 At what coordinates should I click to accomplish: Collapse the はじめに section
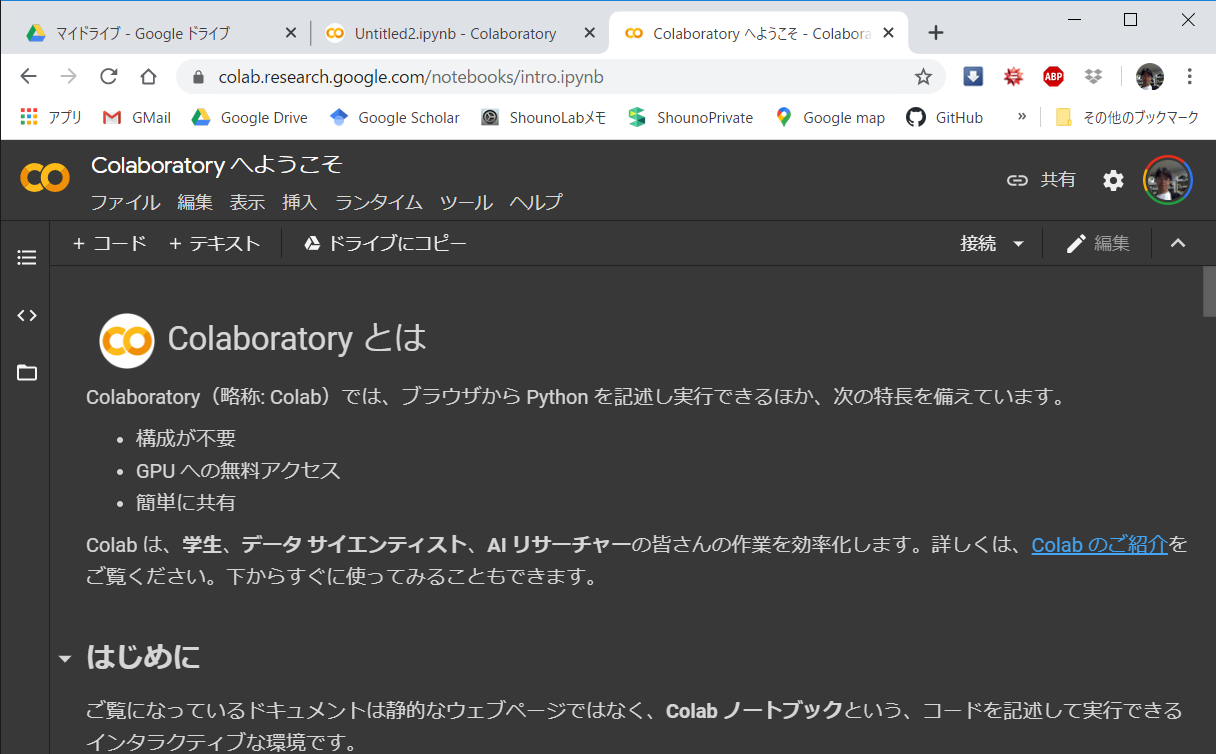[65, 659]
